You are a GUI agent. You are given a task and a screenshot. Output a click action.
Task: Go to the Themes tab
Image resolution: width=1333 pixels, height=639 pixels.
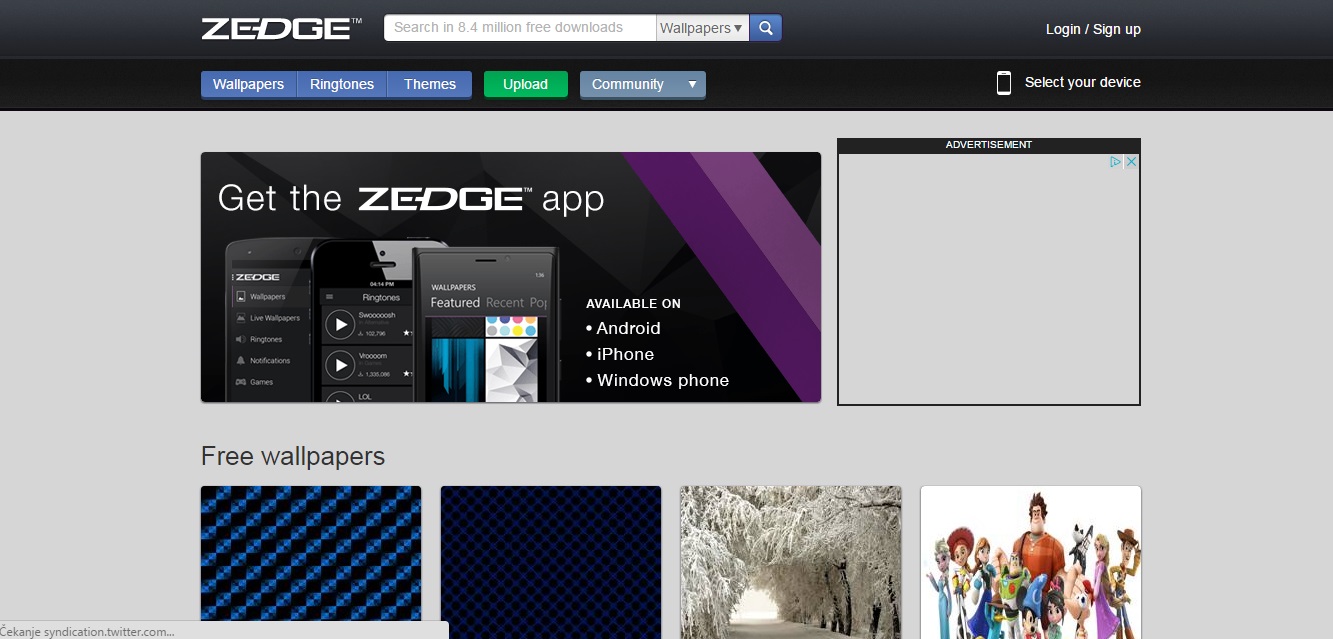pyautogui.click(x=430, y=85)
